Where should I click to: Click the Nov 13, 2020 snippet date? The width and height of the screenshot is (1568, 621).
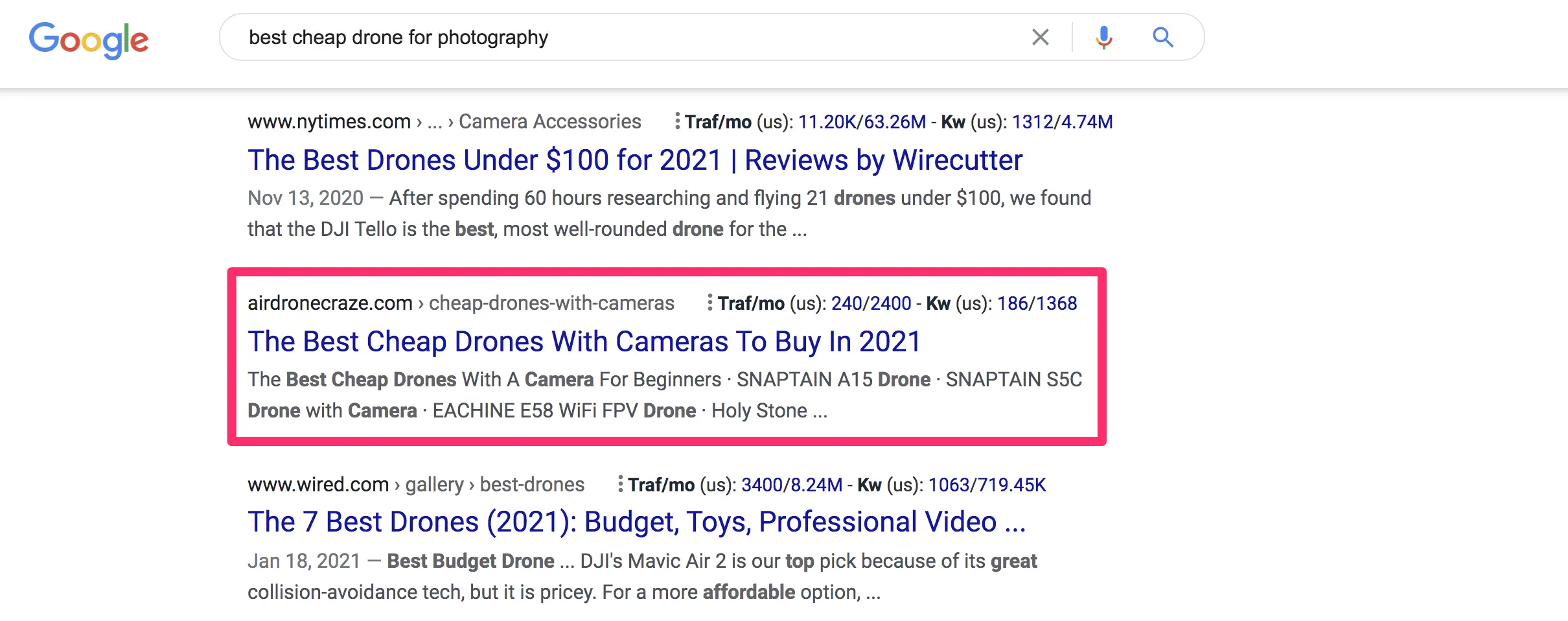(305, 198)
